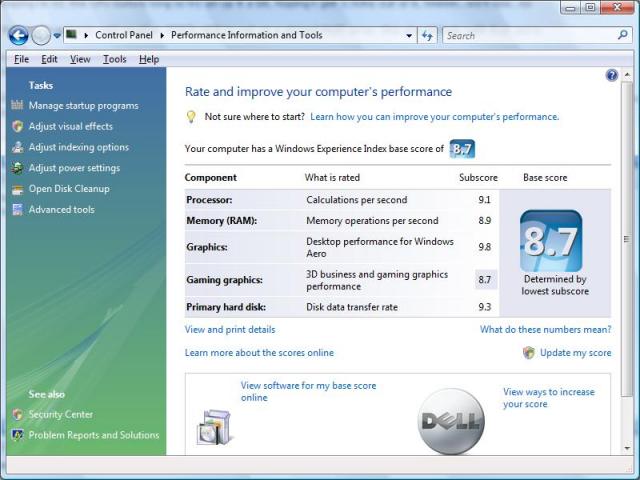Click the Adjust indexing options icon
The image size is (640, 480).
click(x=17, y=147)
